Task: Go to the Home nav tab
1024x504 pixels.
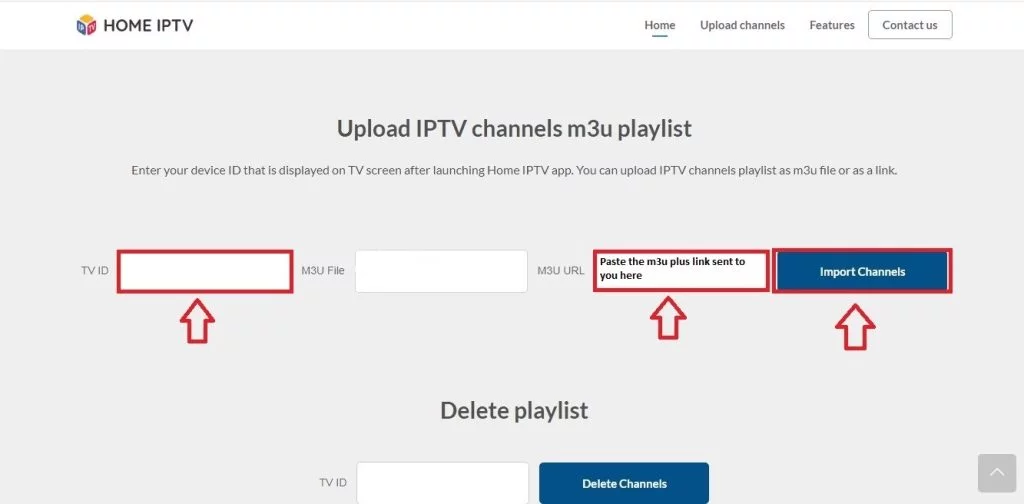Action: (x=659, y=25)
